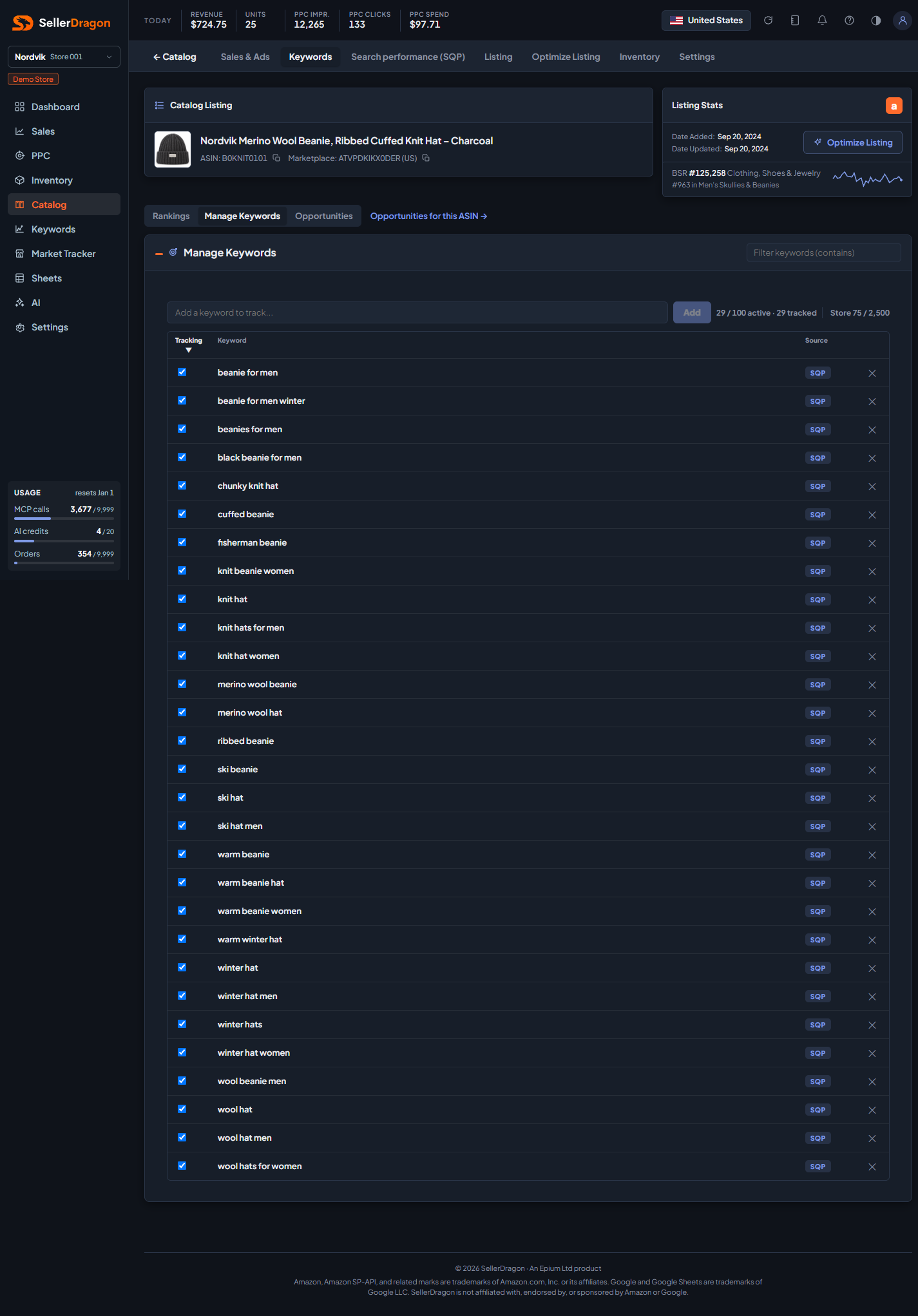Uncheck tracking for 'ski beanie'
This screenshot has width=918, height=1316.
(x=182, y=769)
